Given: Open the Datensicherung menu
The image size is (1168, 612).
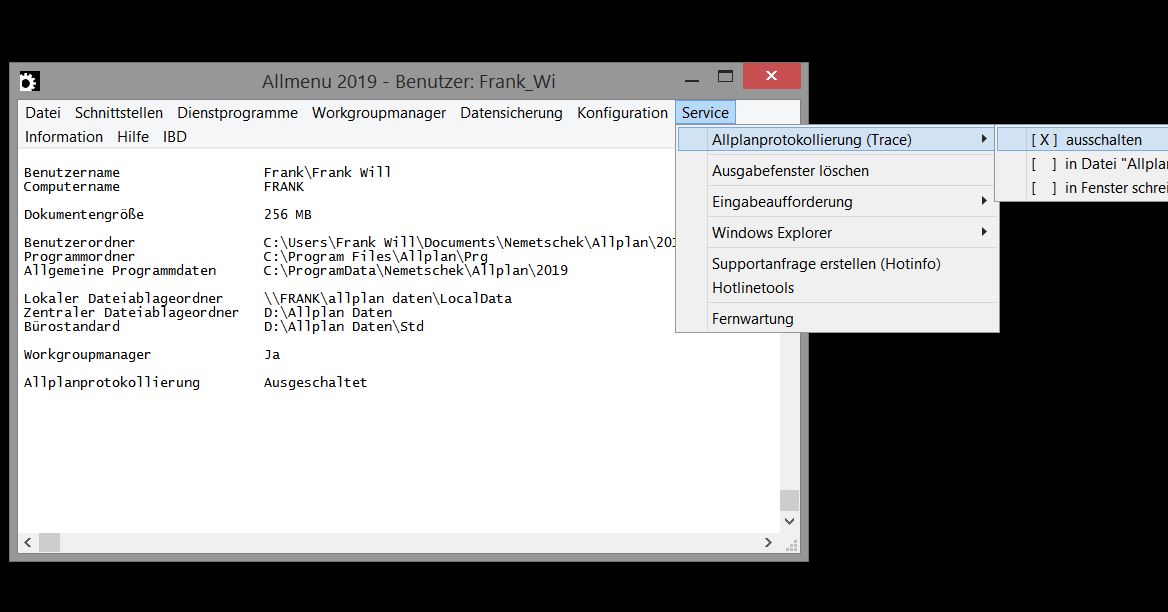Looking at the screenshot, I should tap(511, 113).
